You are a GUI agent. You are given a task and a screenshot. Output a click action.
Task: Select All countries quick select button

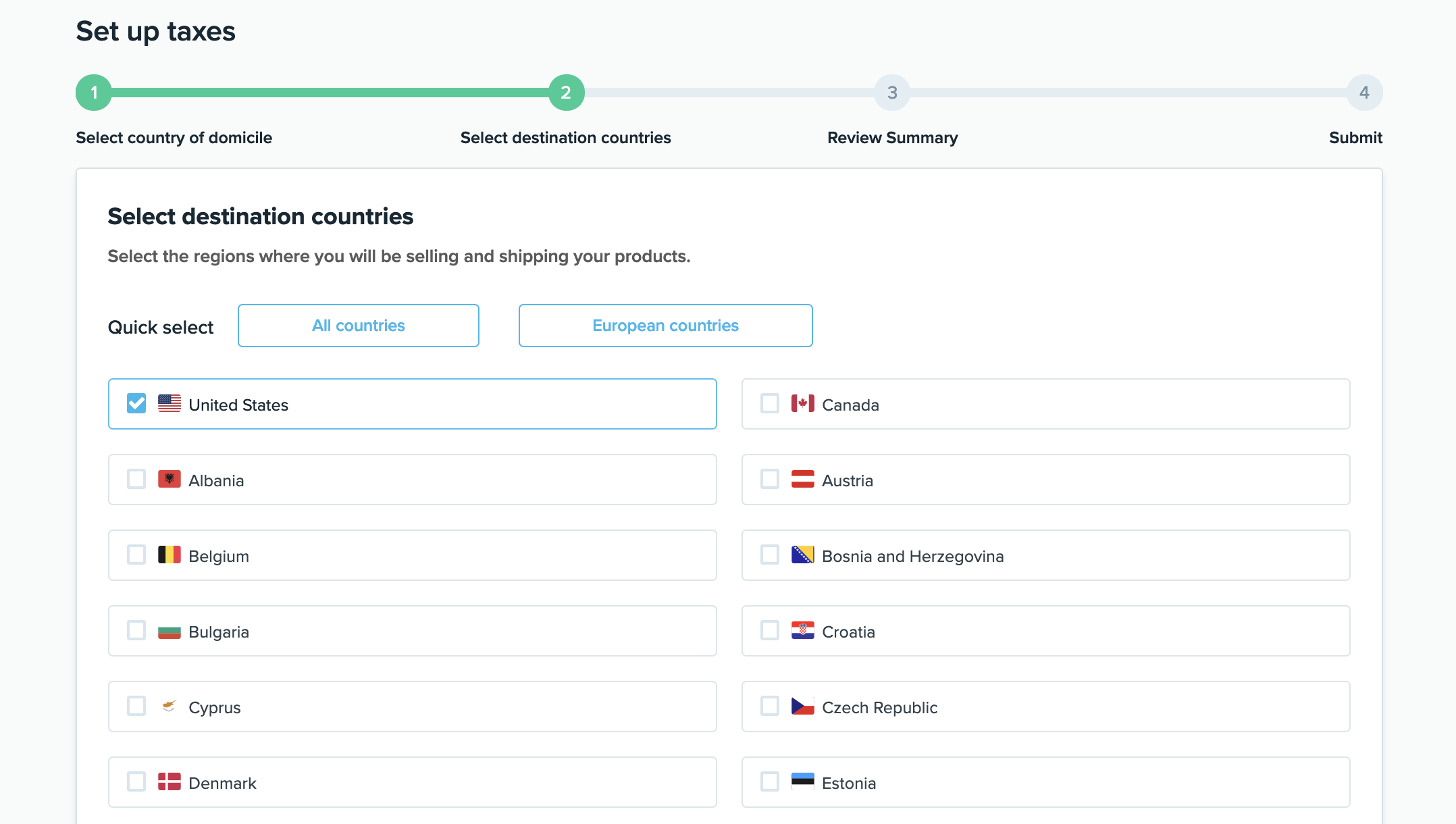coord(359,326)
